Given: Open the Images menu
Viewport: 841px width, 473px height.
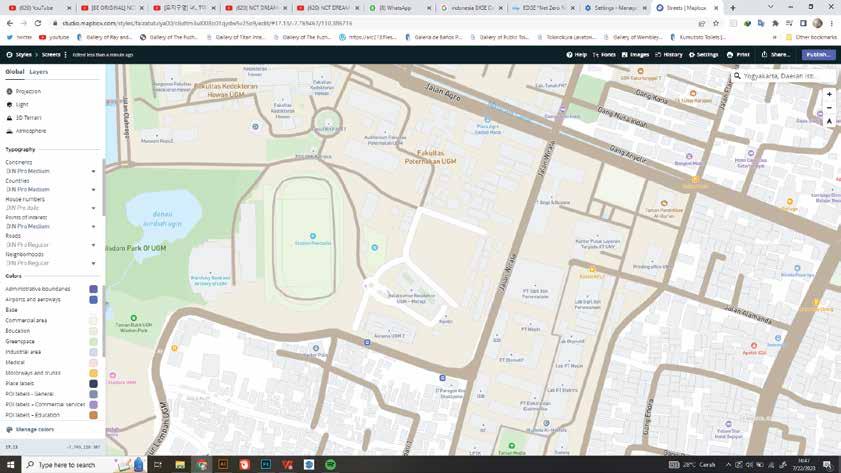Looking at the screenshot, I should point(636,55).
